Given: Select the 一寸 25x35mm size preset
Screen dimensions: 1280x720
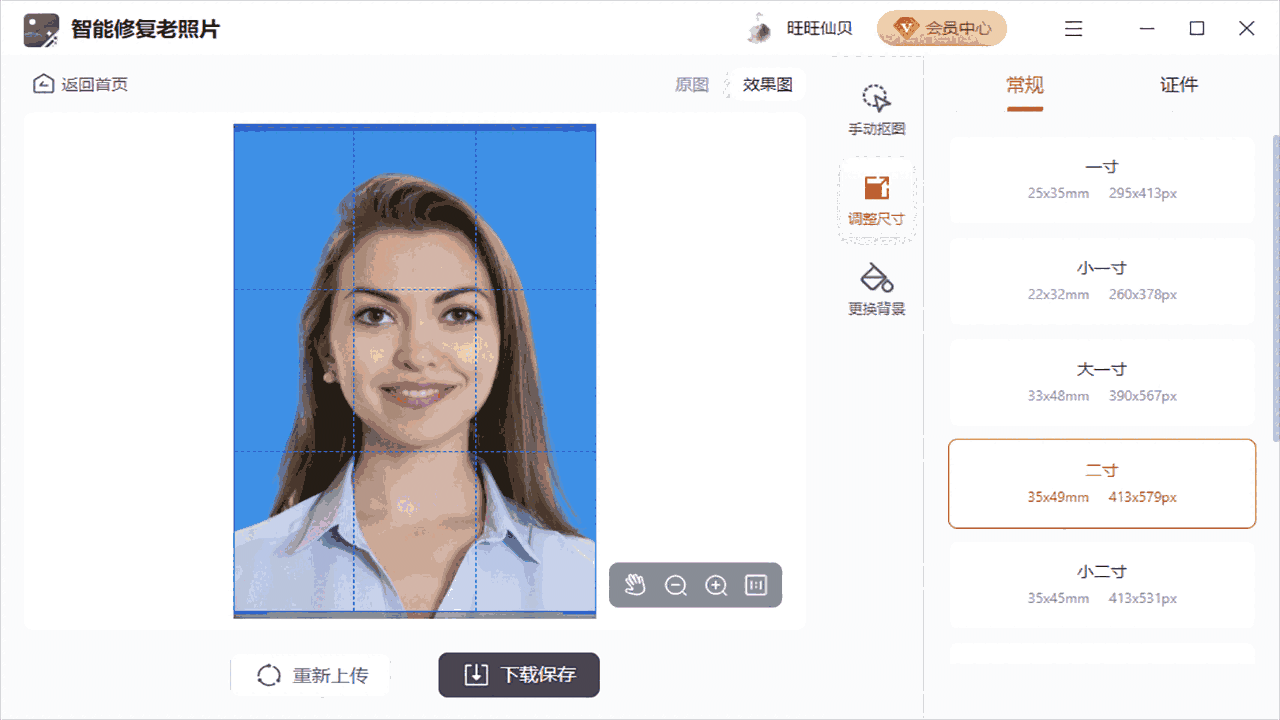Looking at the screenshot, I should 1101,180.
